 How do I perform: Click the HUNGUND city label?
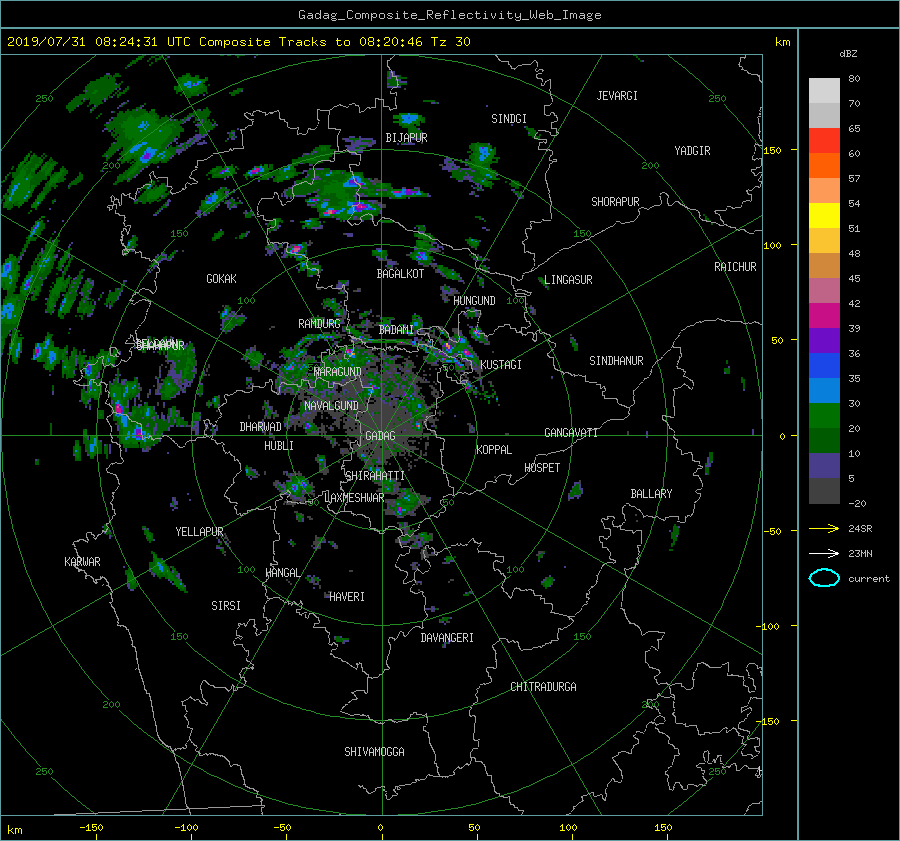pyautogui.click(x=474, y=301)
